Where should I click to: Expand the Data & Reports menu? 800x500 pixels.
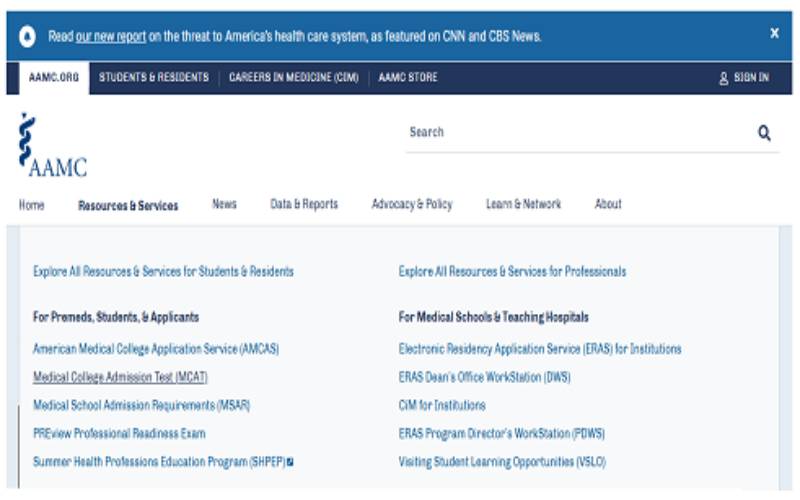(x=304, y=204)
